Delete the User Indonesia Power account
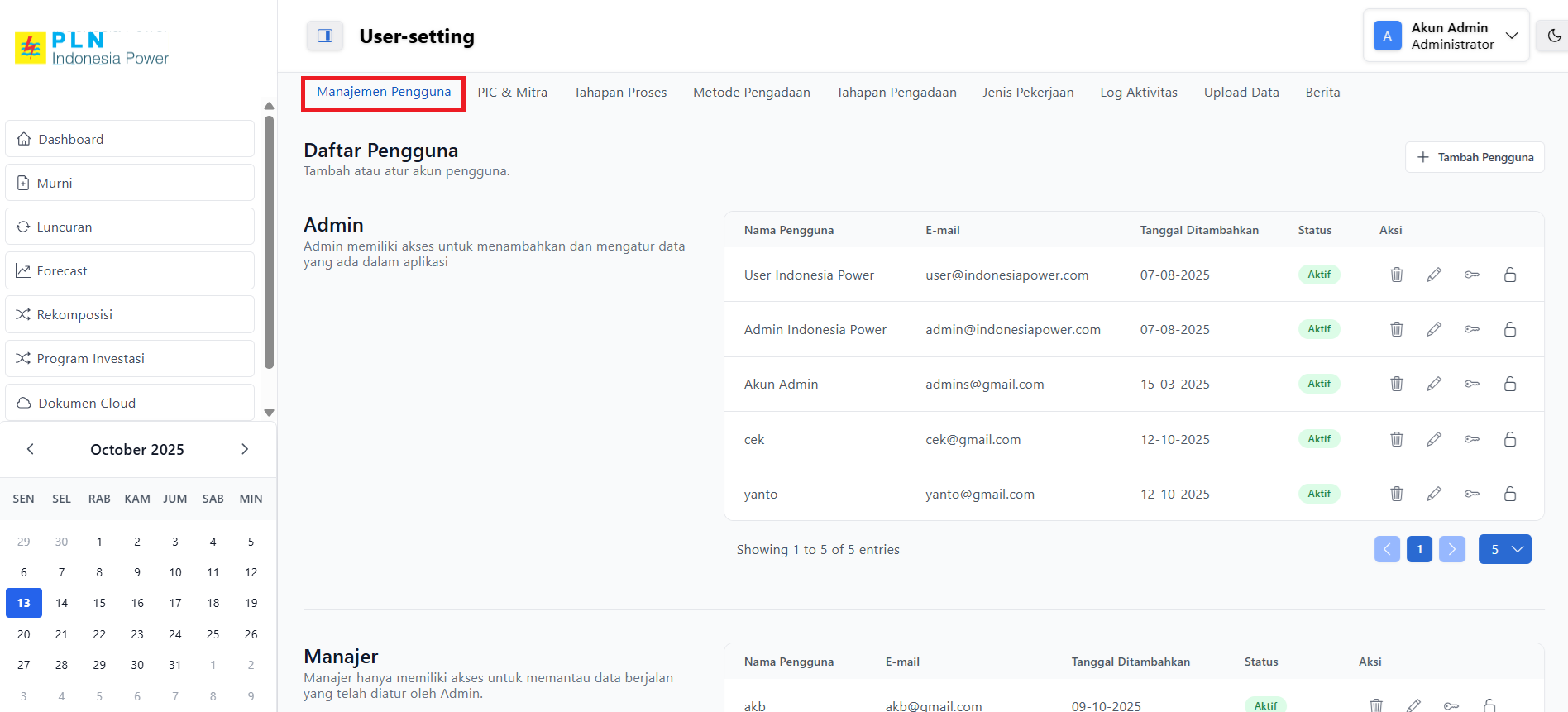This screenshot has height=712, width=1568. (1397, 275)
